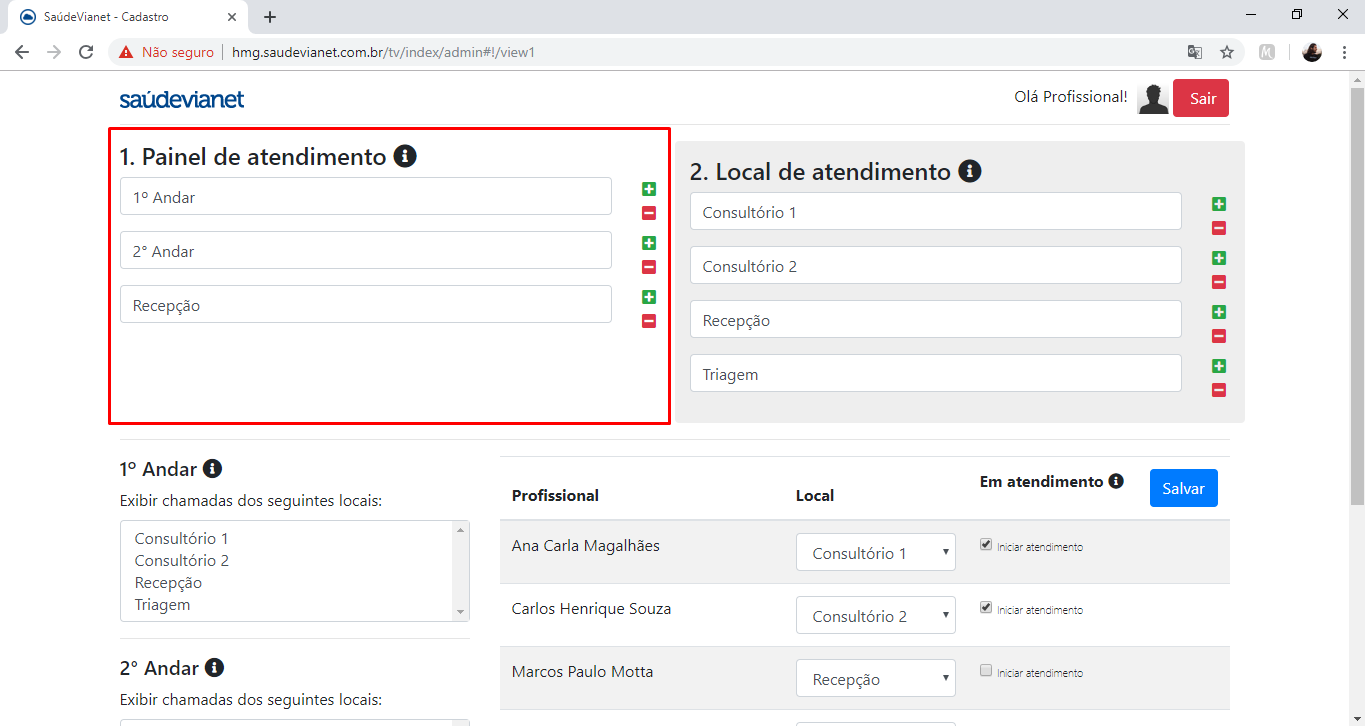Edit the Consultório 1 location field
Screen dimensions: 1365x726
click(x=936, y=211)
